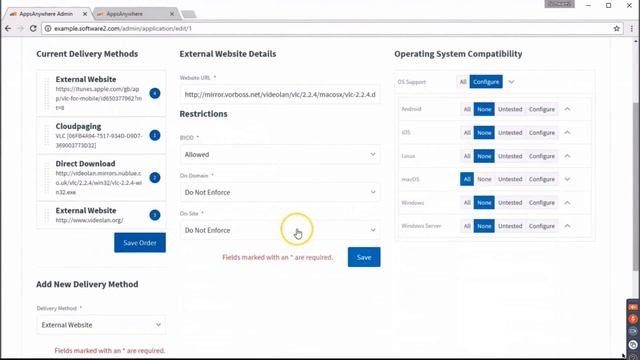Image resolution: width=640 pixels, height=360 pixels.
Task: Expand the Linux row chevron
Action: [x=567, y=156]
